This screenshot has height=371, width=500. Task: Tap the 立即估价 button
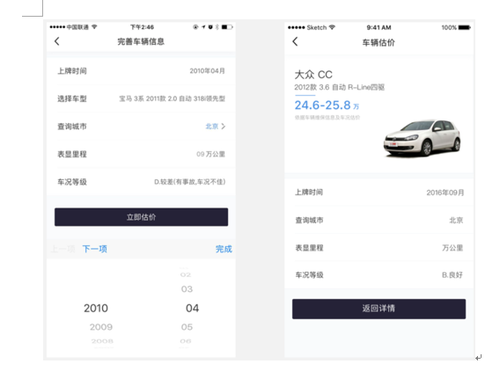[141, 217]
